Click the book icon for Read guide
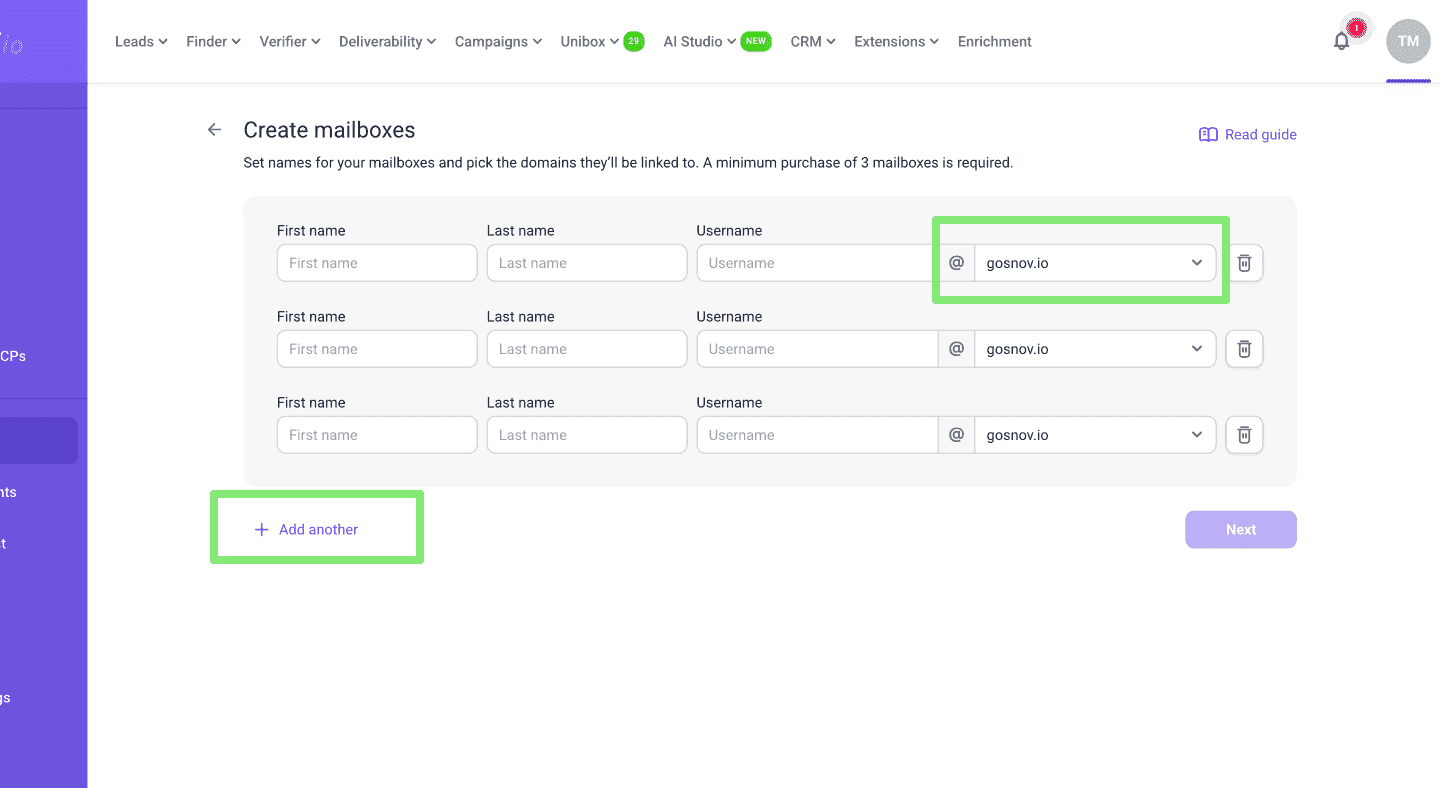 (1208, 135)
